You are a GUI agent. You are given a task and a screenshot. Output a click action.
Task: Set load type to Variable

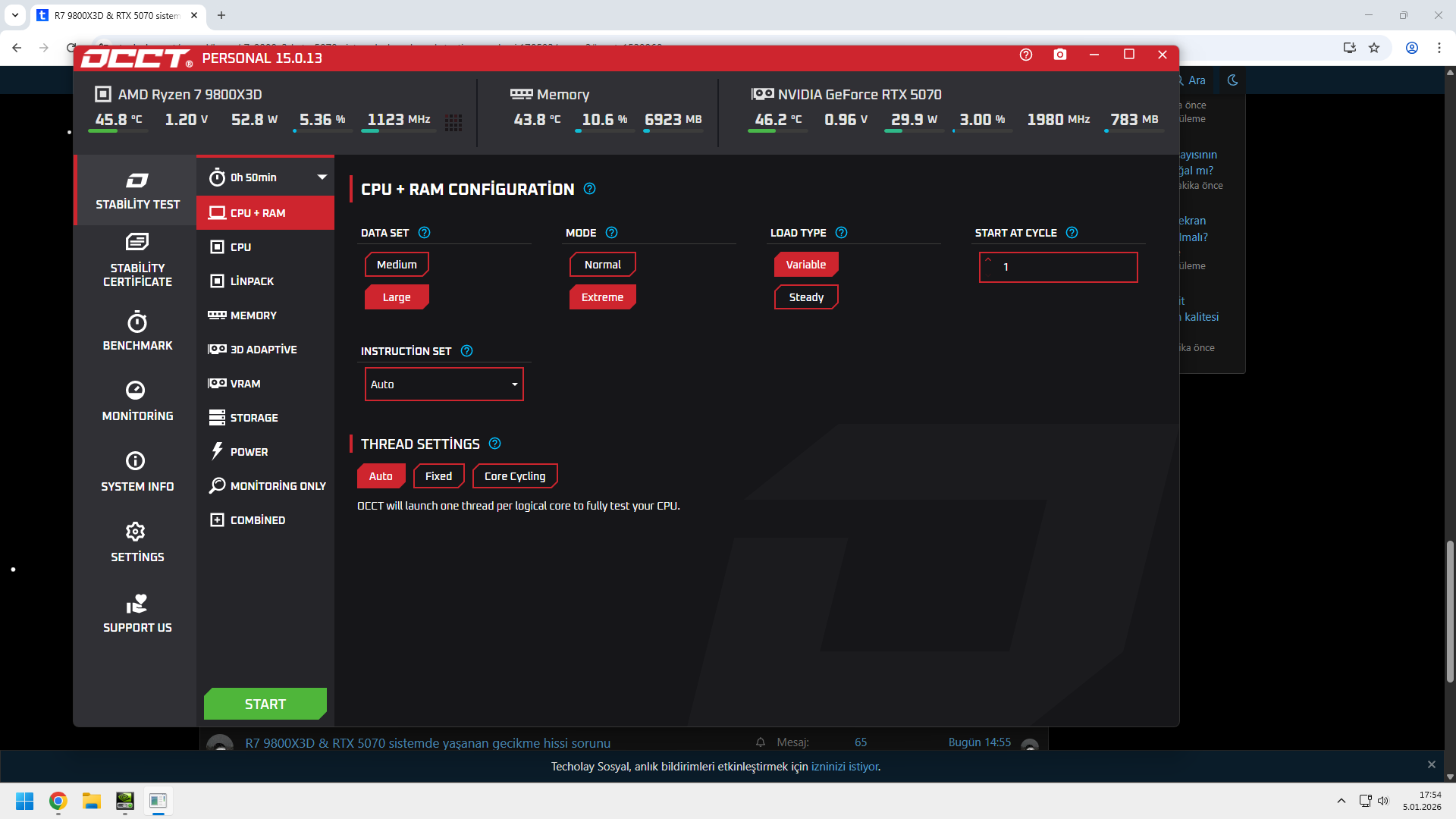(x=806, y=265)
